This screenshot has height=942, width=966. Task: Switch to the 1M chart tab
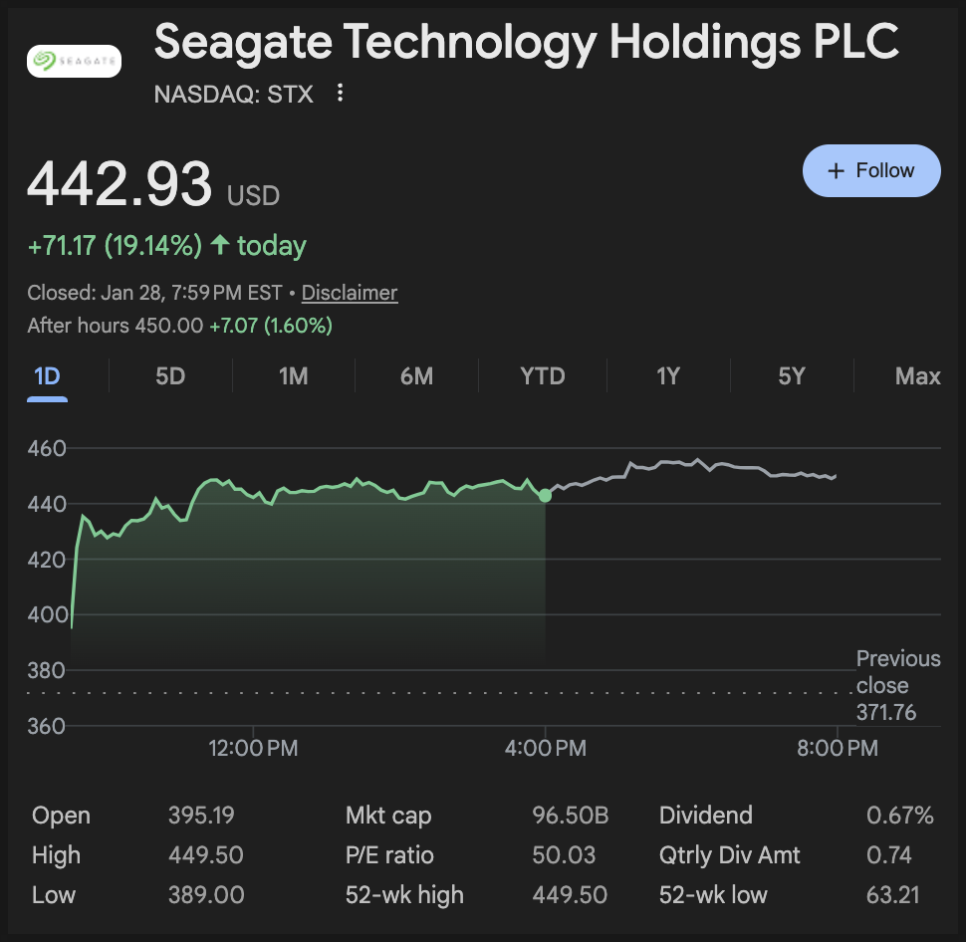tap(293, 377)
